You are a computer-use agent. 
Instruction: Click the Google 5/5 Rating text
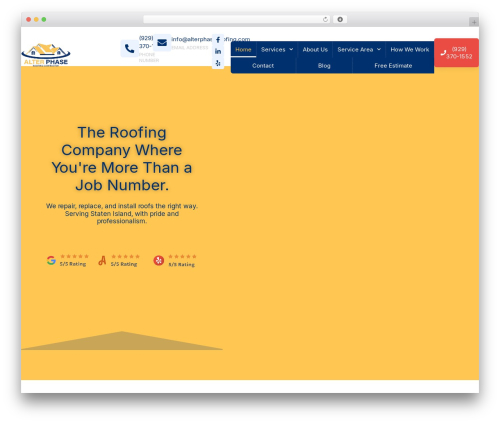point(73,264)
